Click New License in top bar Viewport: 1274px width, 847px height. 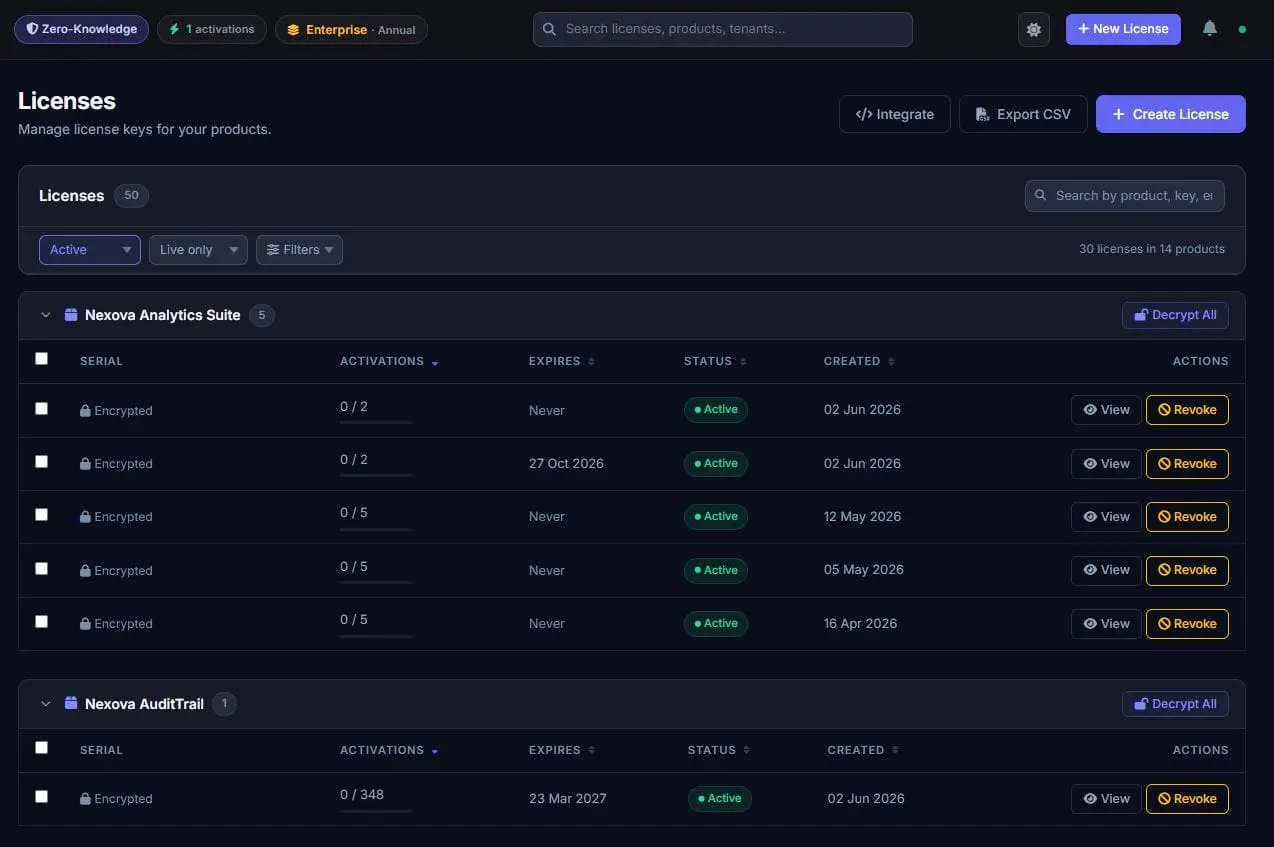[x=1123, y=29]
